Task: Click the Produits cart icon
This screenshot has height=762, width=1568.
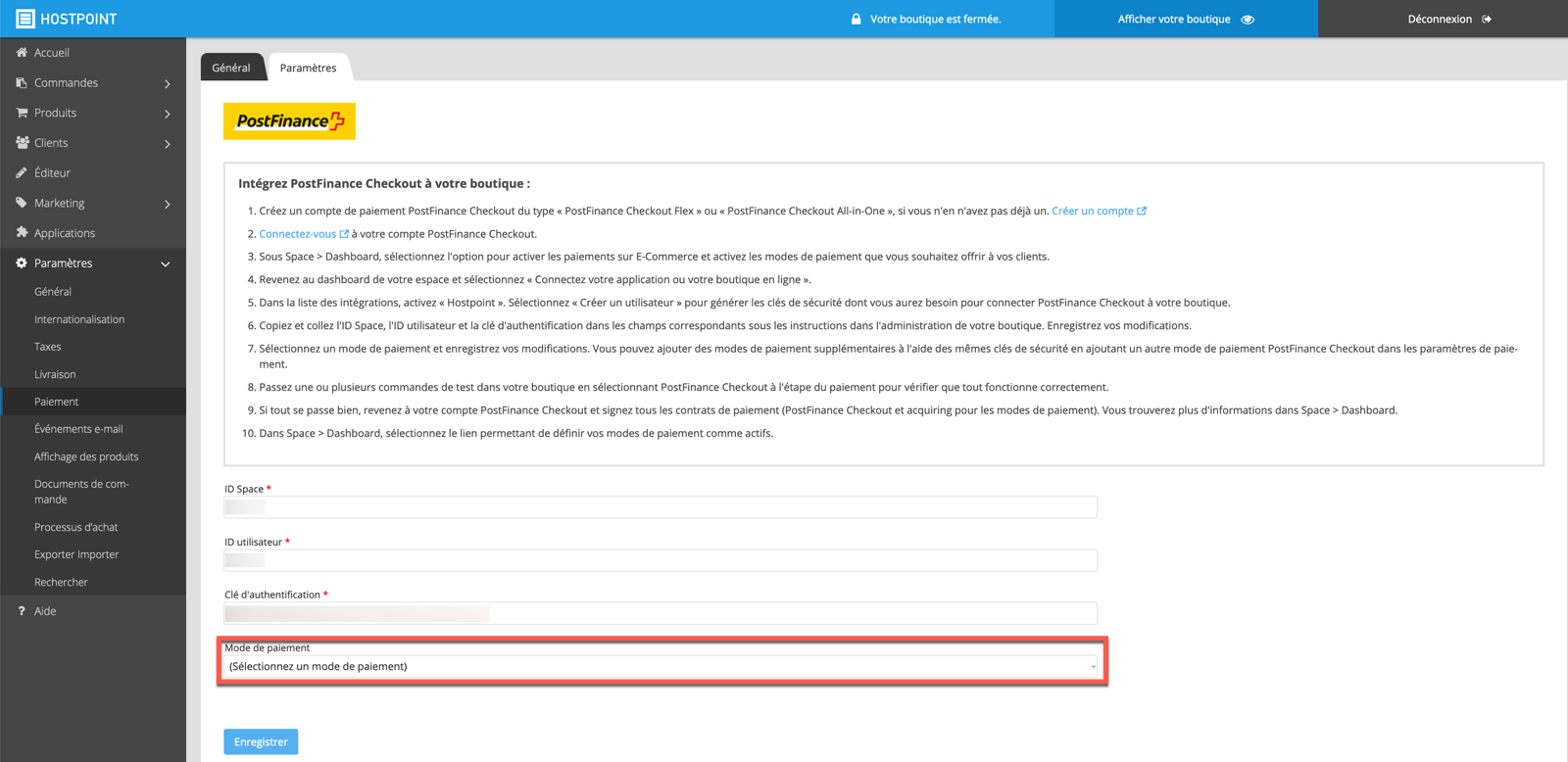Action: [x=22, y=113]
